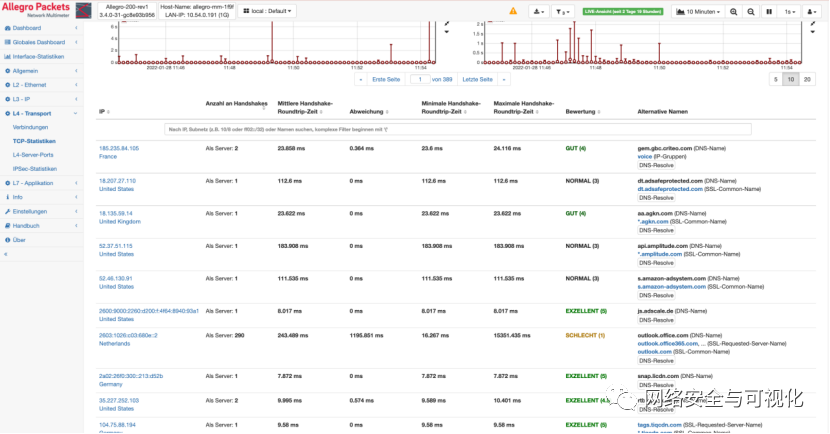Click the Host-Name allegro-mm info box

197,11
